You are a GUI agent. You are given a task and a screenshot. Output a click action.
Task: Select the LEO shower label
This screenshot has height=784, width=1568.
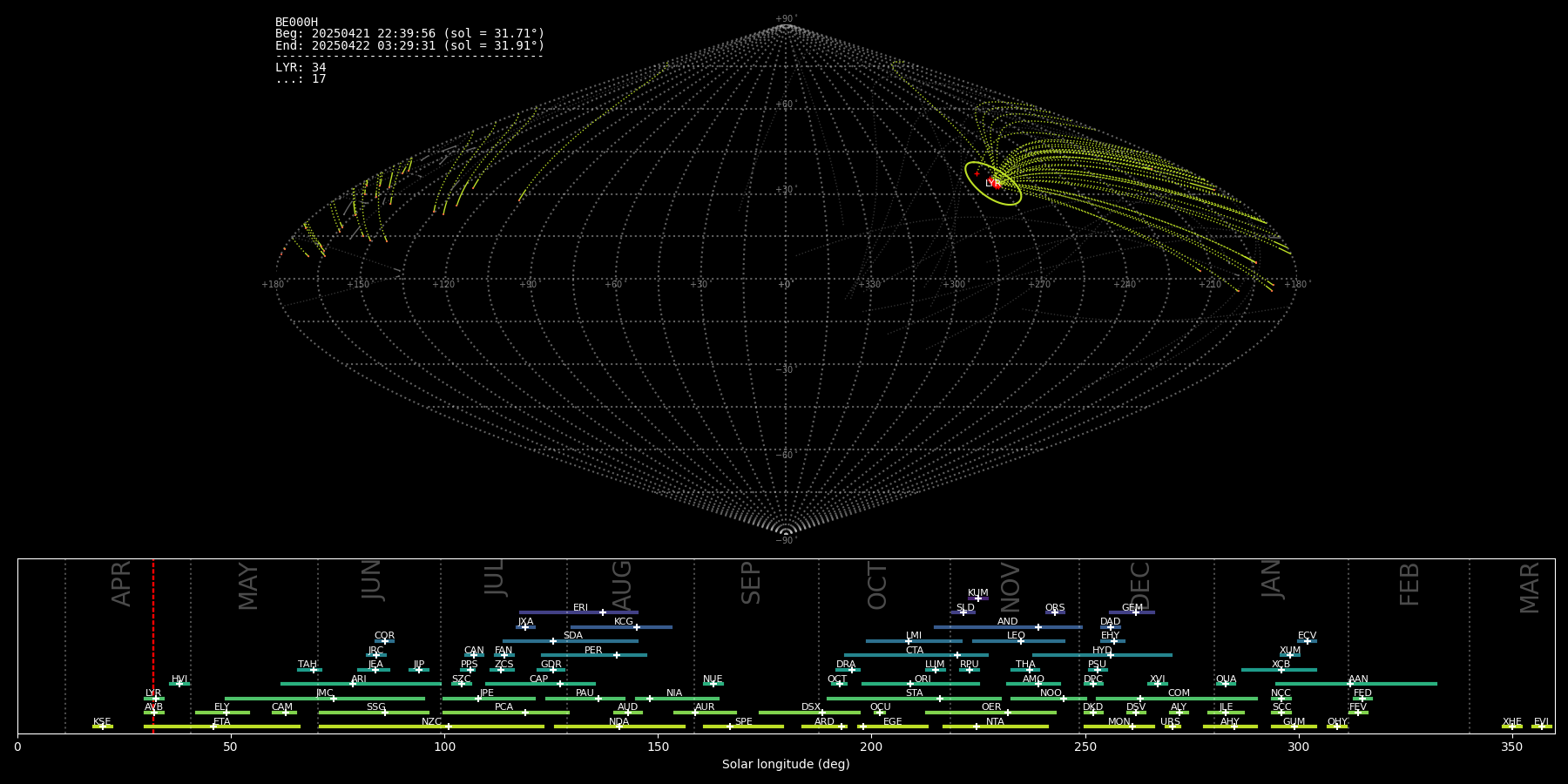point(1016,636)
